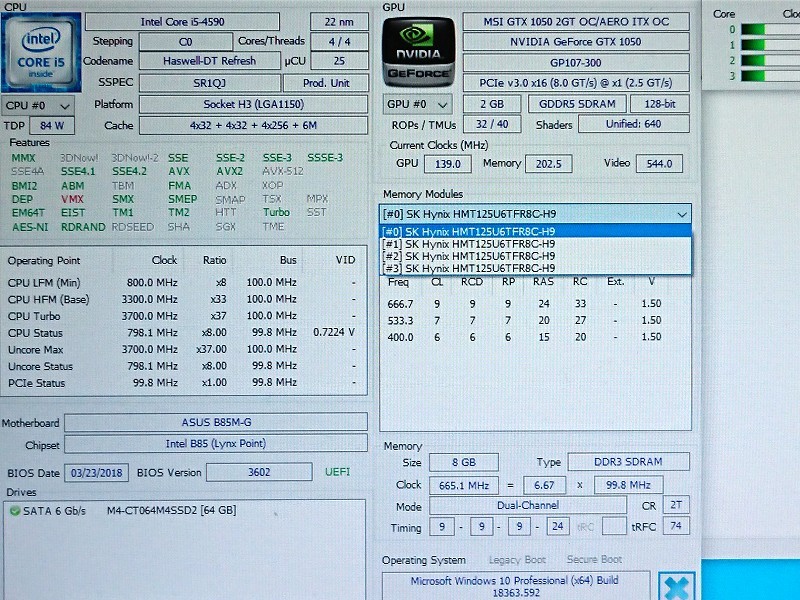
Task: Click the PCIe v3.0 x16 bus field
Action: (x=576, y=83)
